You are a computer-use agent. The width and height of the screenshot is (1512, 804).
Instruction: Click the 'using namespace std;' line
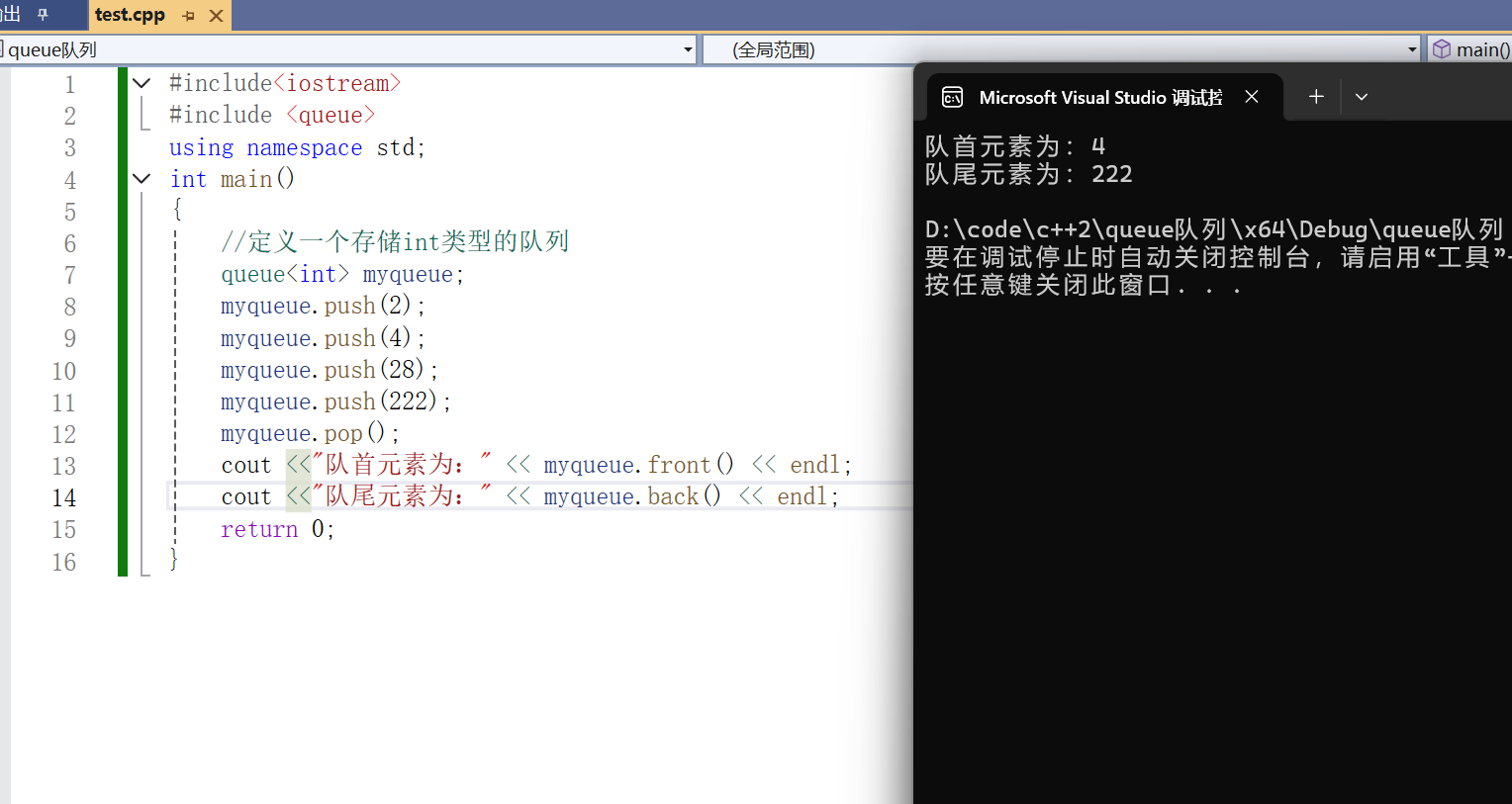[297, 147]
